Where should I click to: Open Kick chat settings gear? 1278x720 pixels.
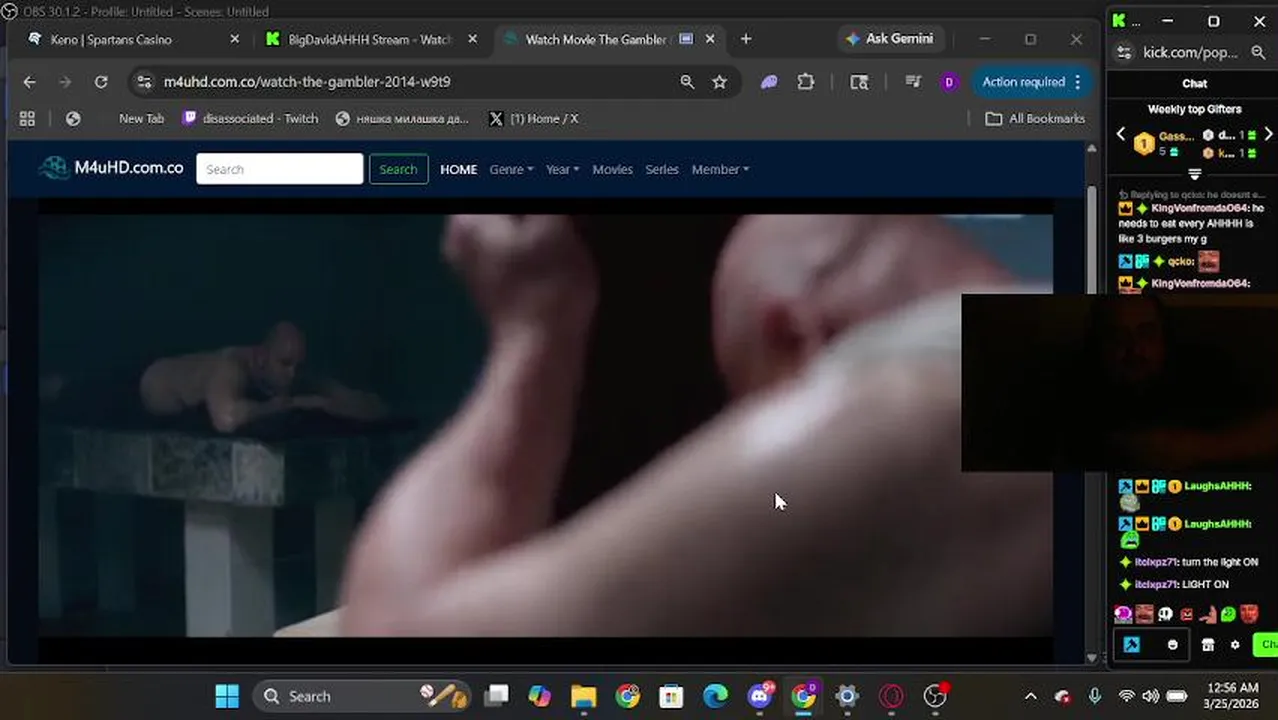1235,645
